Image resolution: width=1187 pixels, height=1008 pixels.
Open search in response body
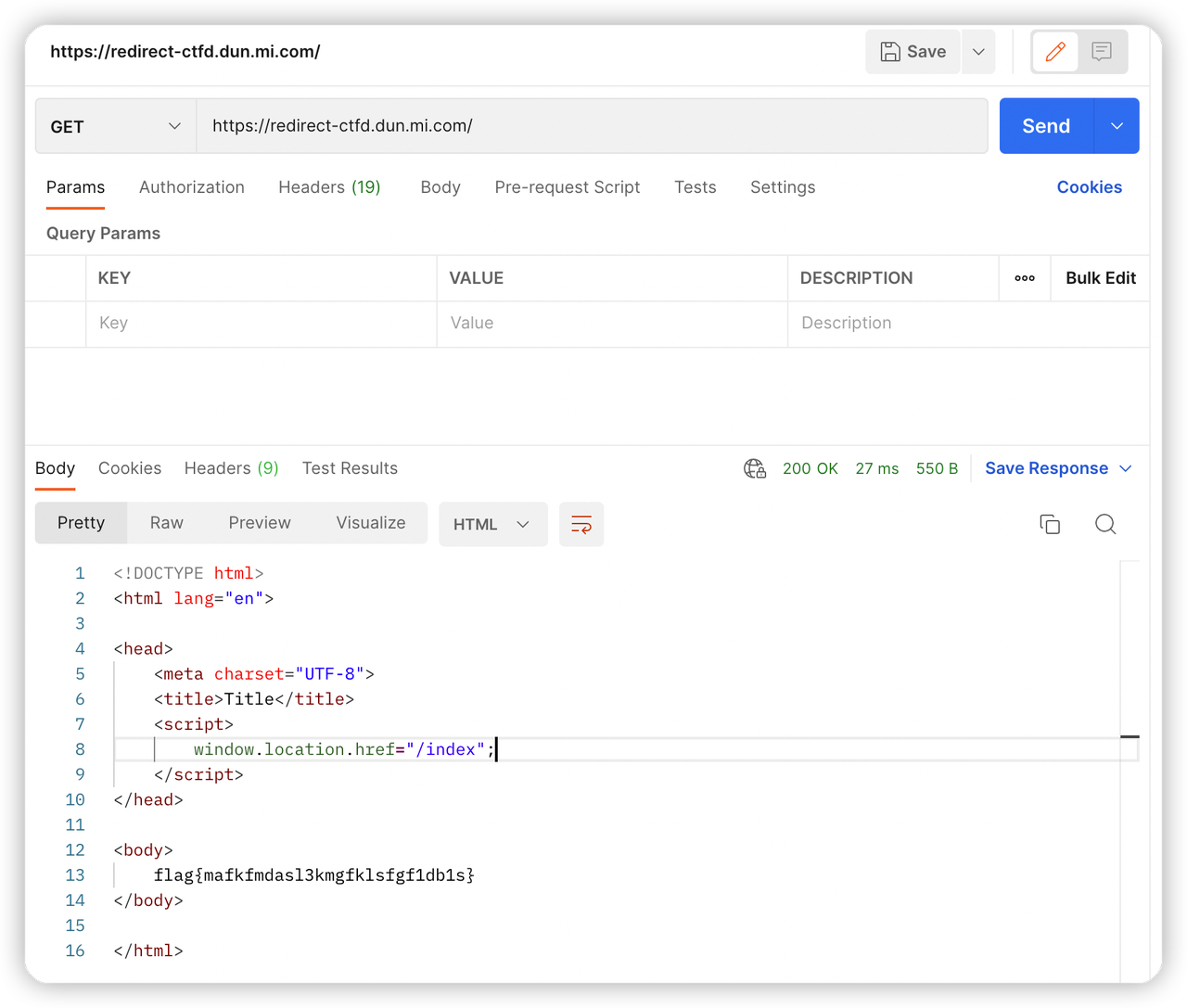pyautogui.click(x=1104, y=524)
